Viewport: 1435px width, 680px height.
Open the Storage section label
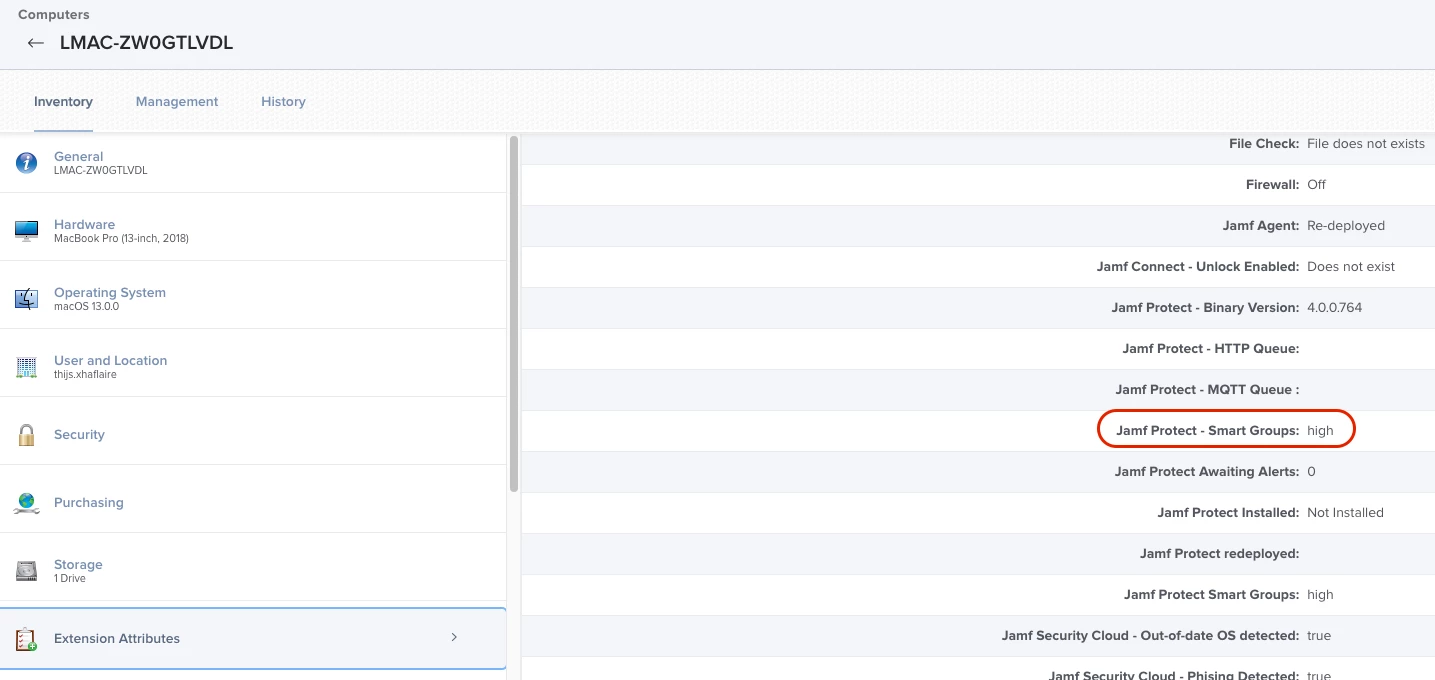tap(78, 564)
